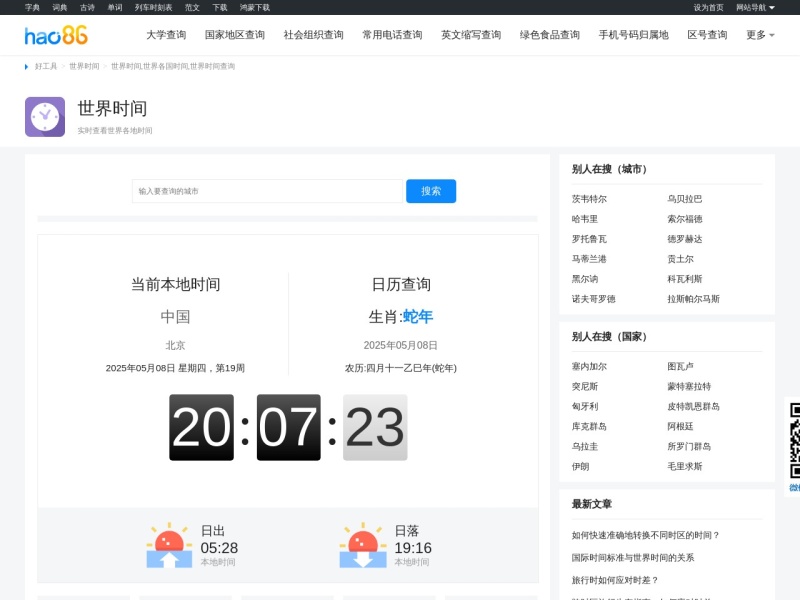The width and height of the screenshot is (800, 600).
Task: Select country 所罗门群岛
Action: click(689, 446)
